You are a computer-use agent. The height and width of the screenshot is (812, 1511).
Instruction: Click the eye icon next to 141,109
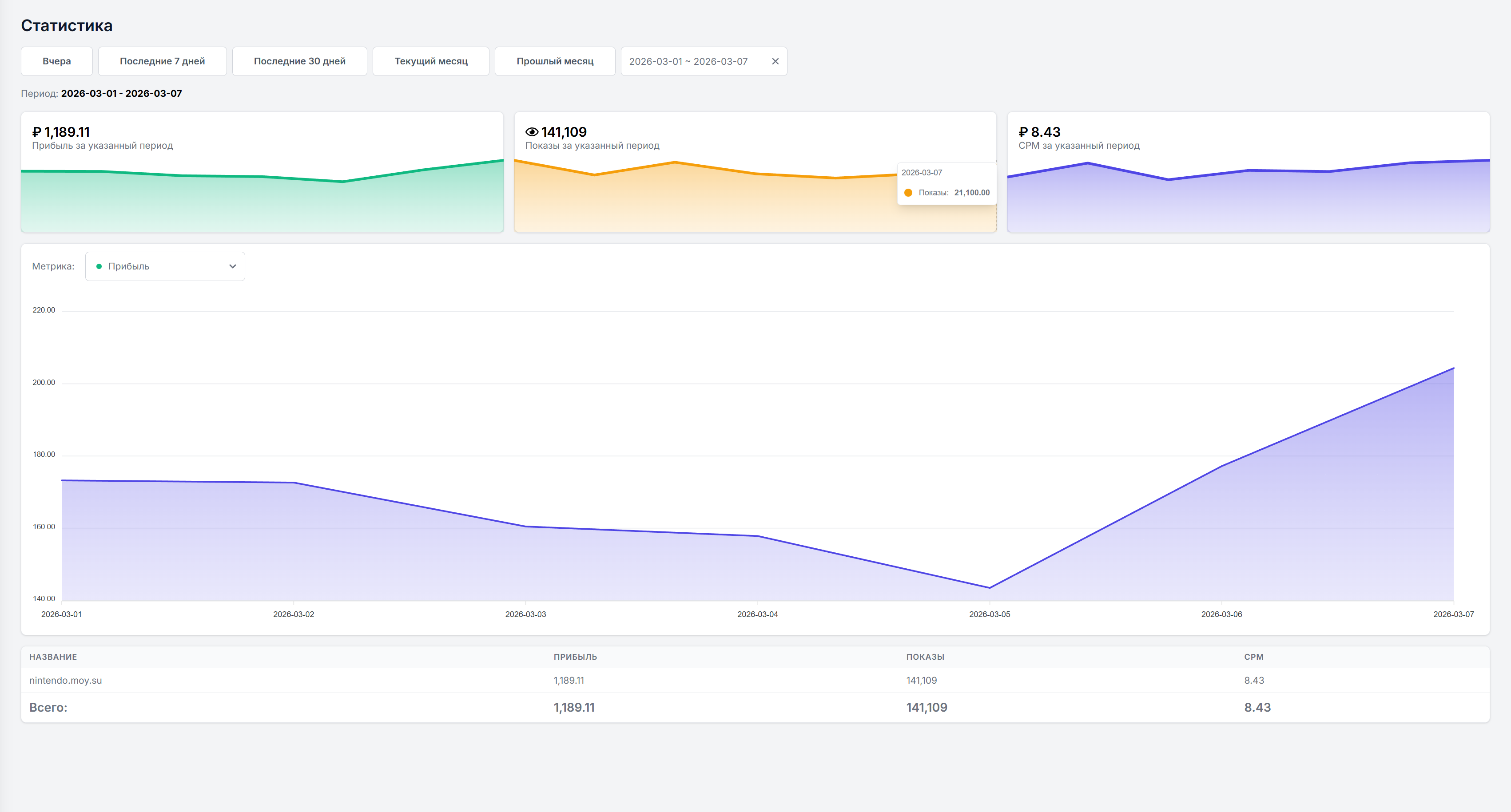532,132
